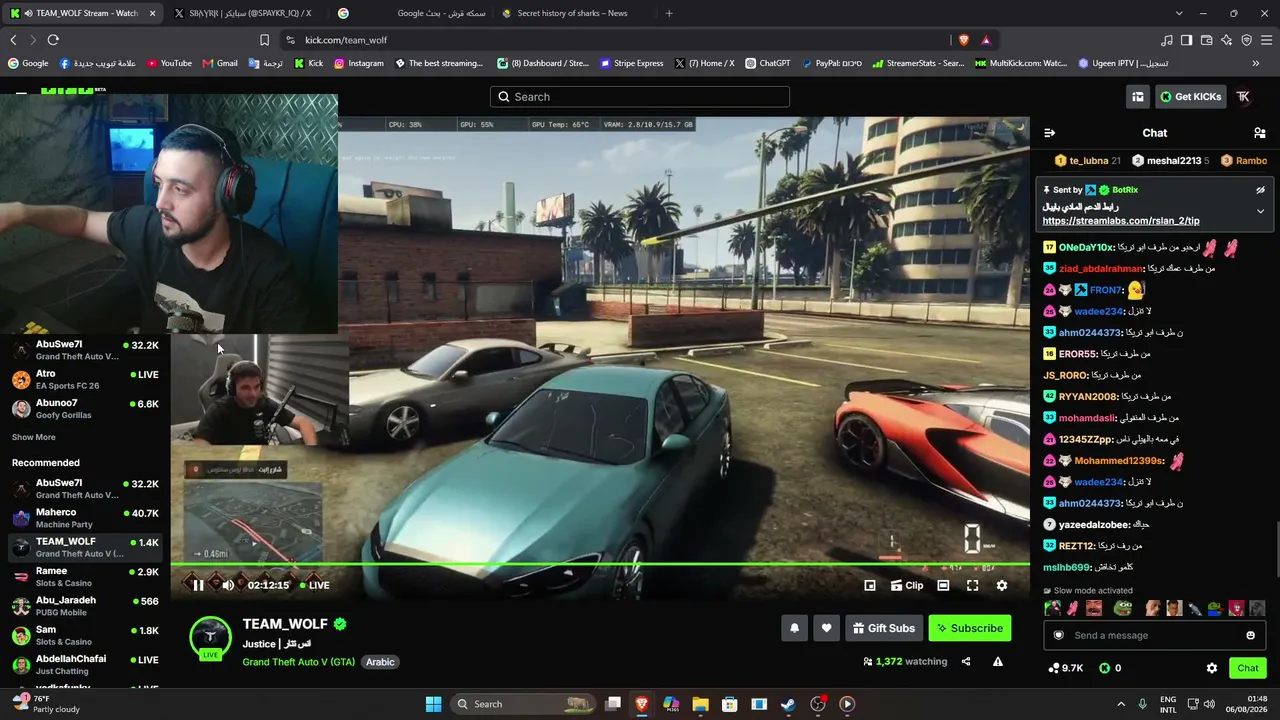Image resolution: width=1280 pixels, height=720 pixels.
Task: Toggle the browser sidebar panel
Action: (1186, 40)
